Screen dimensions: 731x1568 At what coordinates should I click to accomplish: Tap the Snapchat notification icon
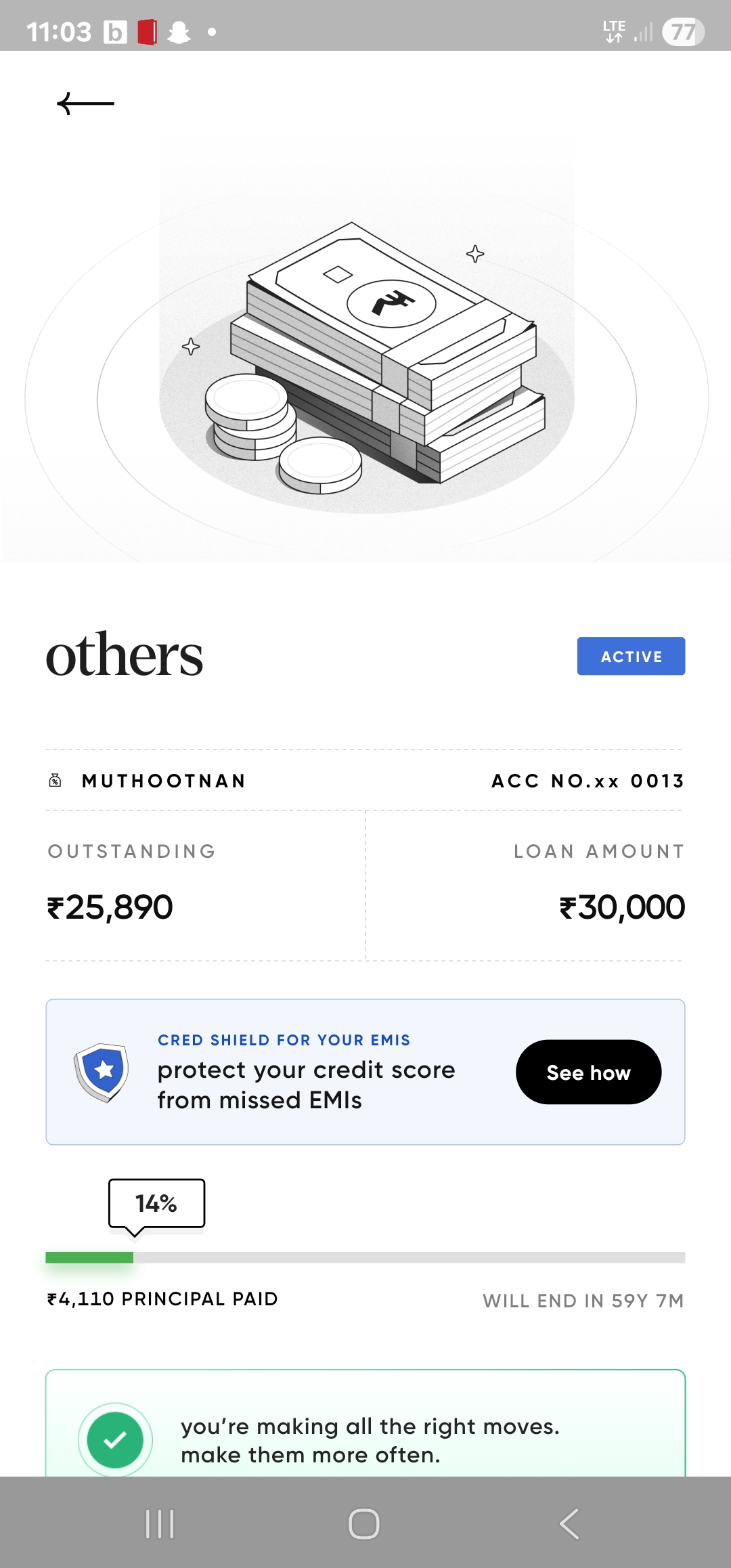click(179, 32)
